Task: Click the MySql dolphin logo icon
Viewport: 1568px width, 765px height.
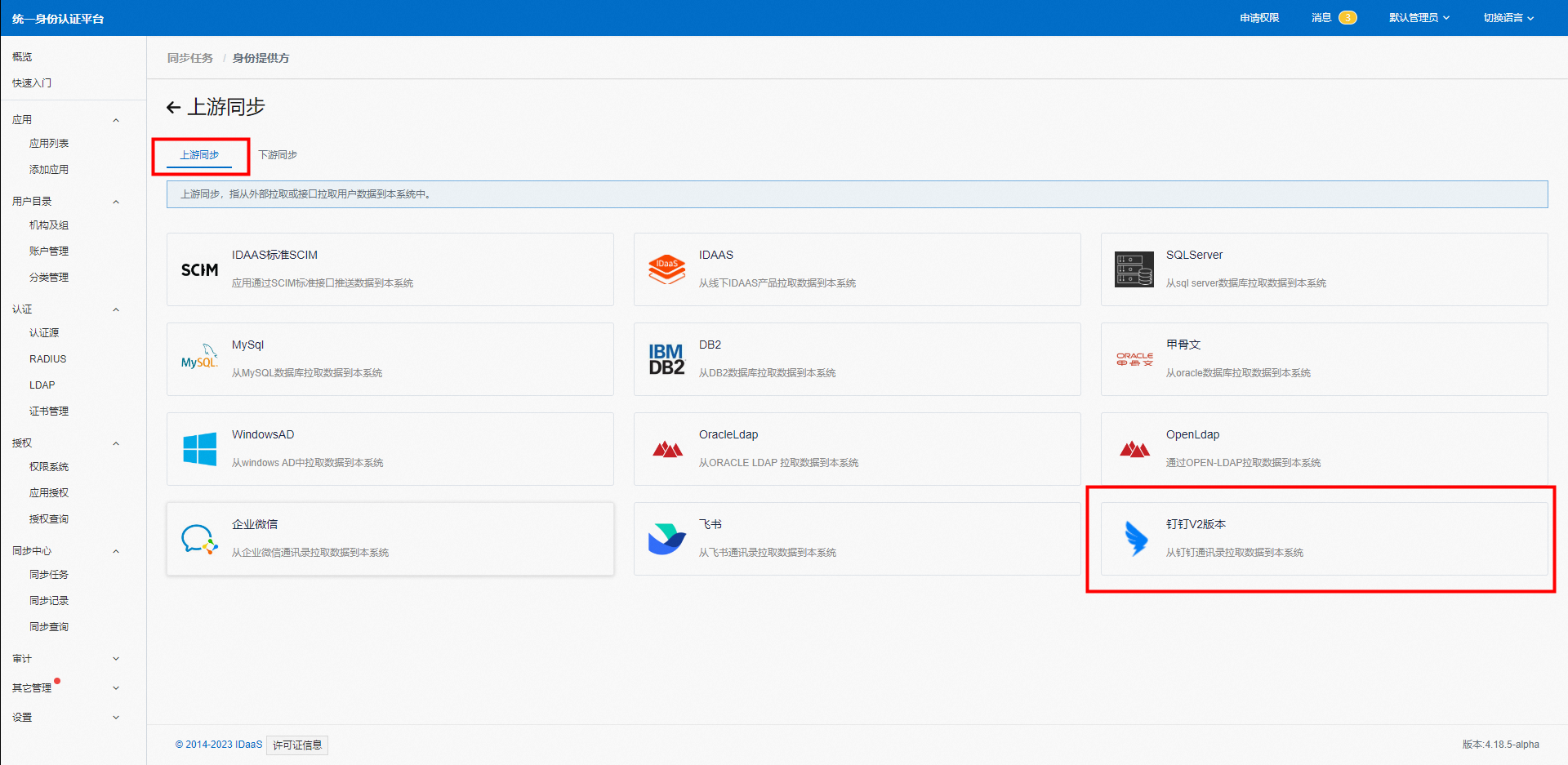Action: coord(199,359)
